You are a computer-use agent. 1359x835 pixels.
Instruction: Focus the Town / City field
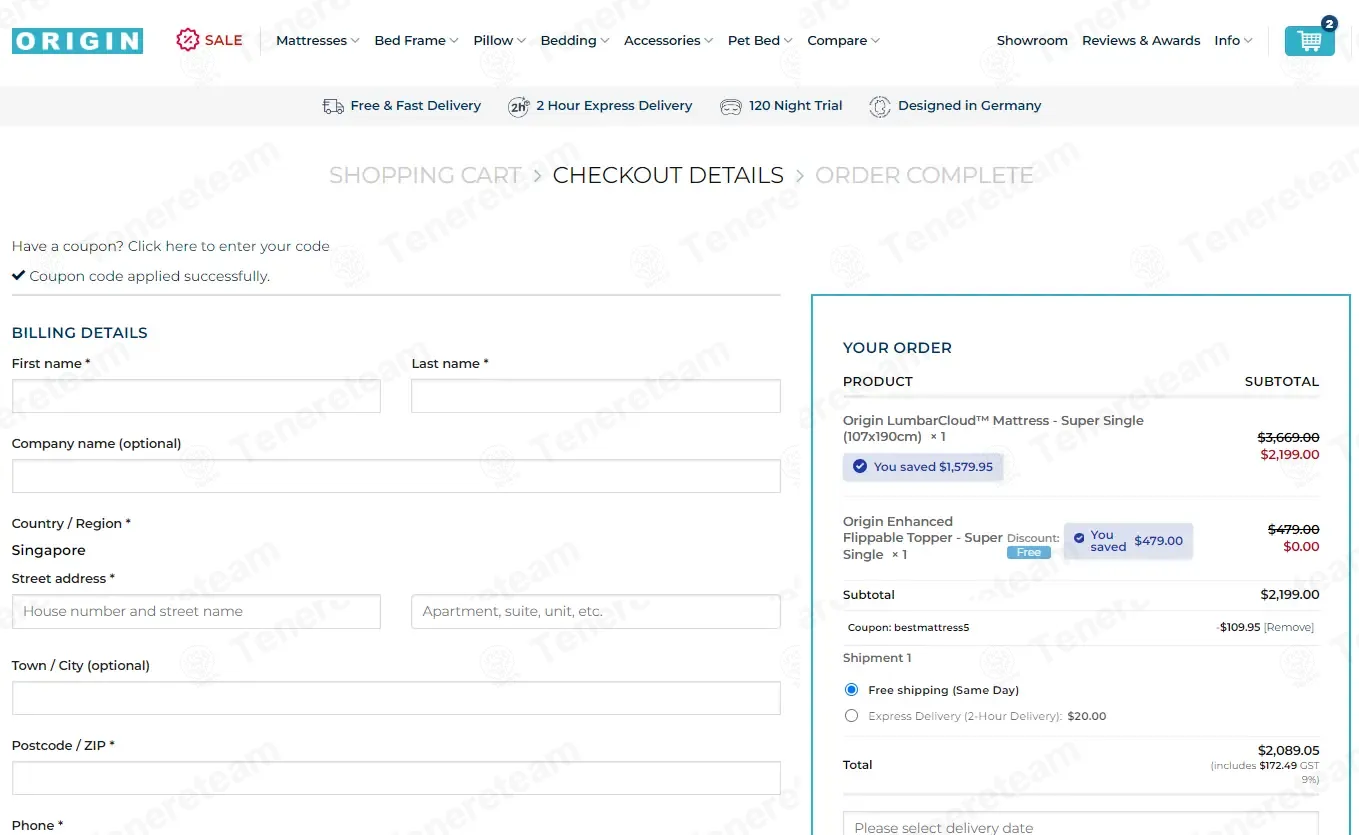[x=396, y=698]
